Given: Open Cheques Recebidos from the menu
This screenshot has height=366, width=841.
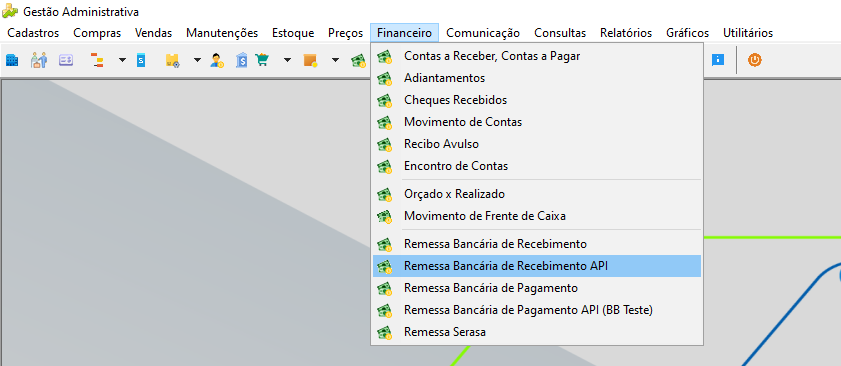Looking at the screenshot, I should click(x=537, y=100).
